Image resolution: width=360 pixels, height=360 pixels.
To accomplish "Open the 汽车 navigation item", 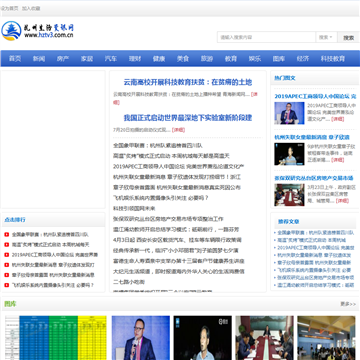I will click(x=111, y=59).
